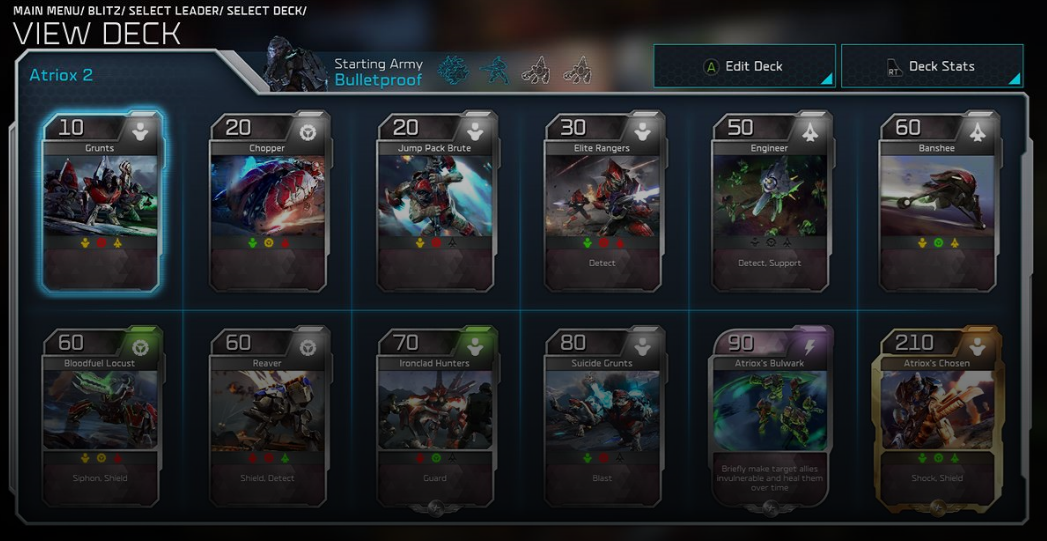Click the Suicide Grunts card
The width and height of the screenshot is (1047, 541).
tap(604, 417)
